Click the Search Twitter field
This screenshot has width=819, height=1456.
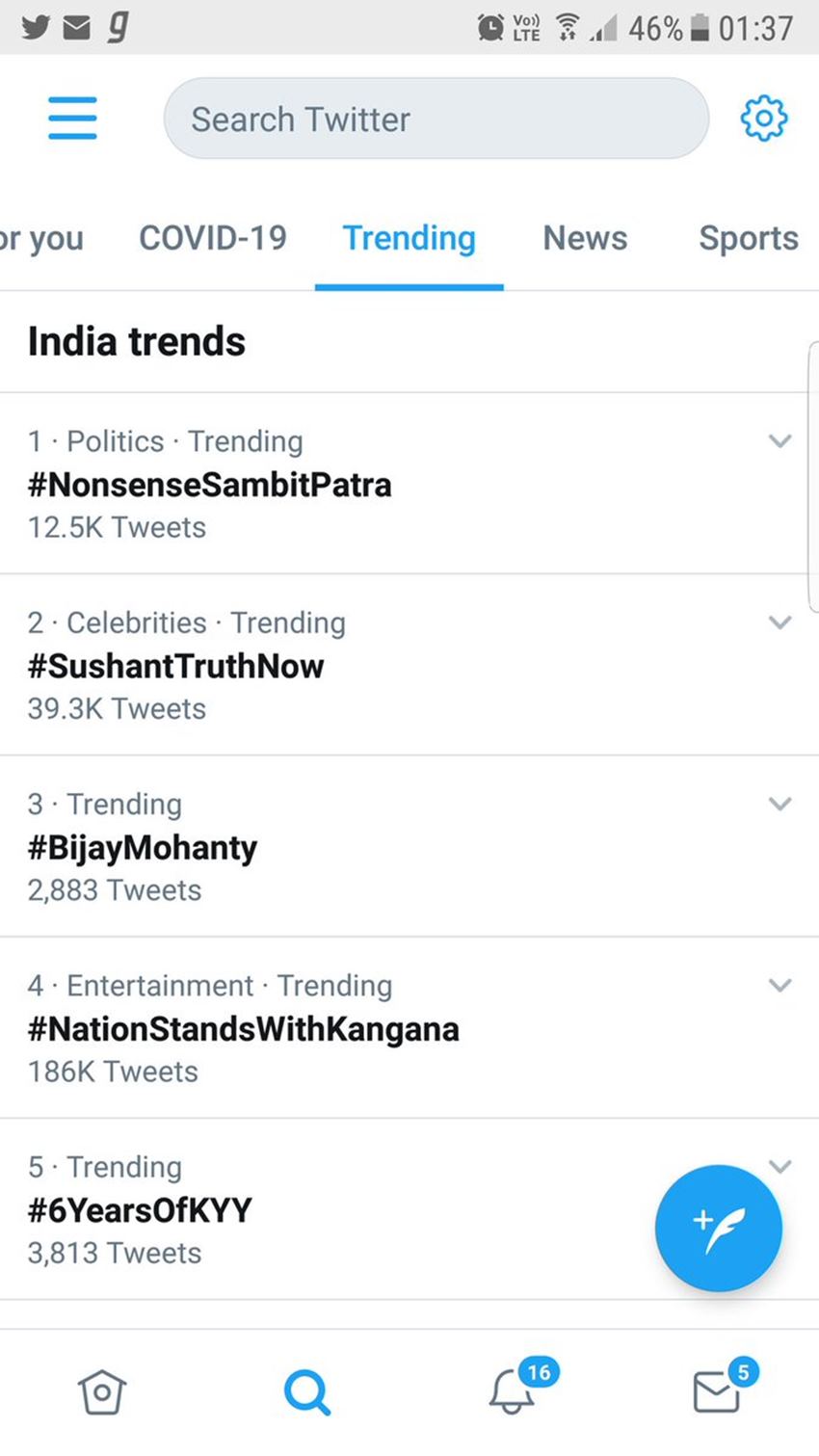point(436,119)
